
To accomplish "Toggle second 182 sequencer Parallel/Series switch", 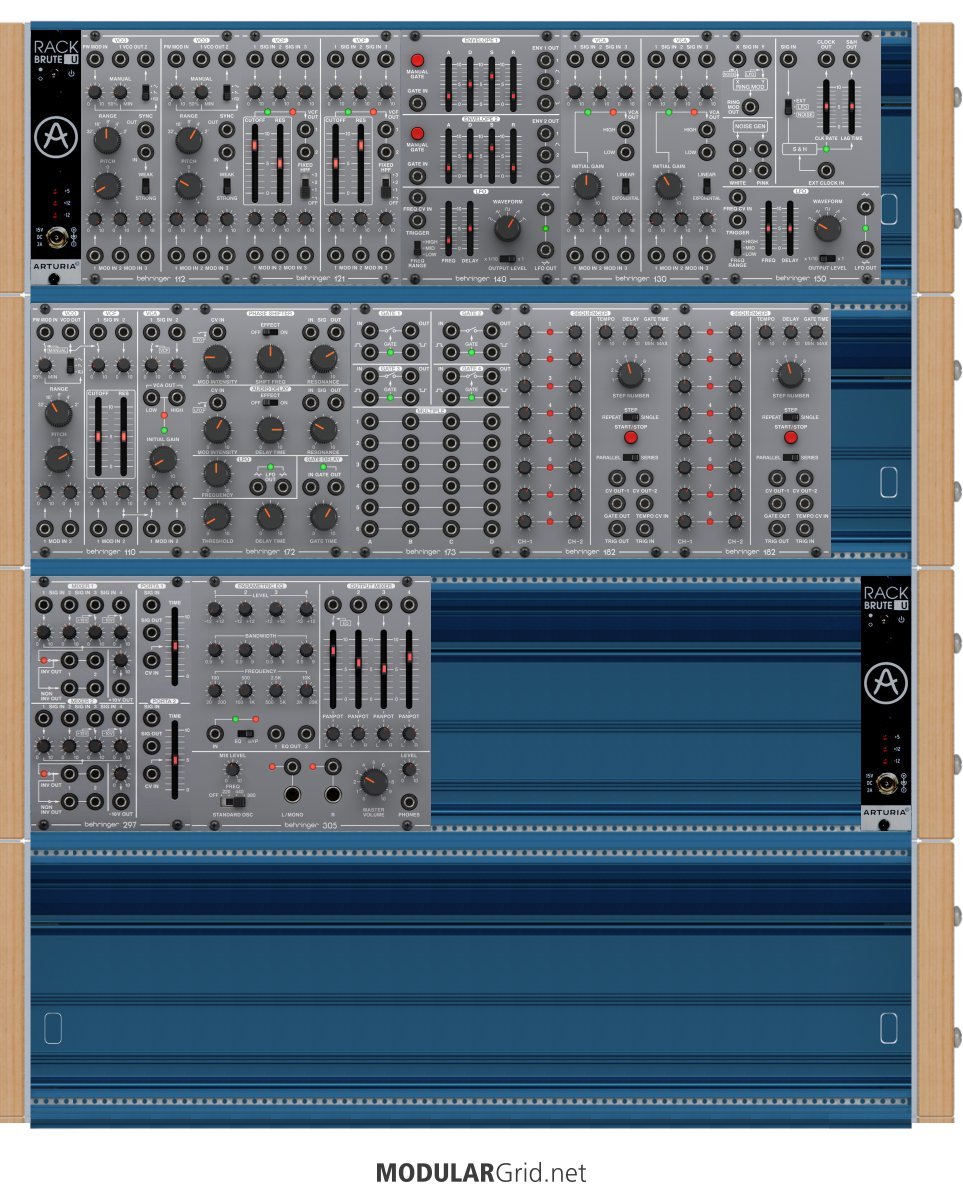I will (x=790, y=458).
